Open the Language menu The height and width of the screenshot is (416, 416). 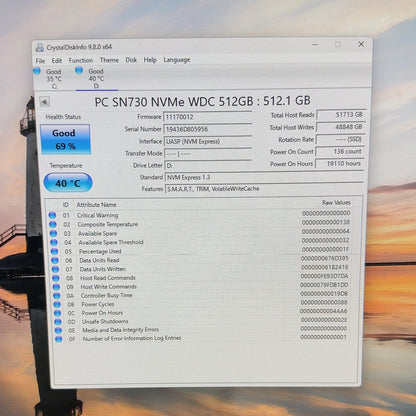(x=177, y=60)
